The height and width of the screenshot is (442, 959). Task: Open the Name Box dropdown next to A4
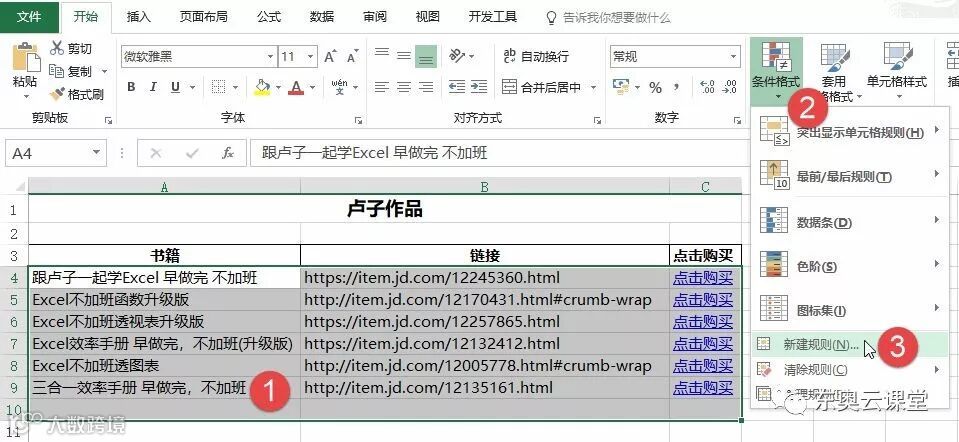[95, 153]
